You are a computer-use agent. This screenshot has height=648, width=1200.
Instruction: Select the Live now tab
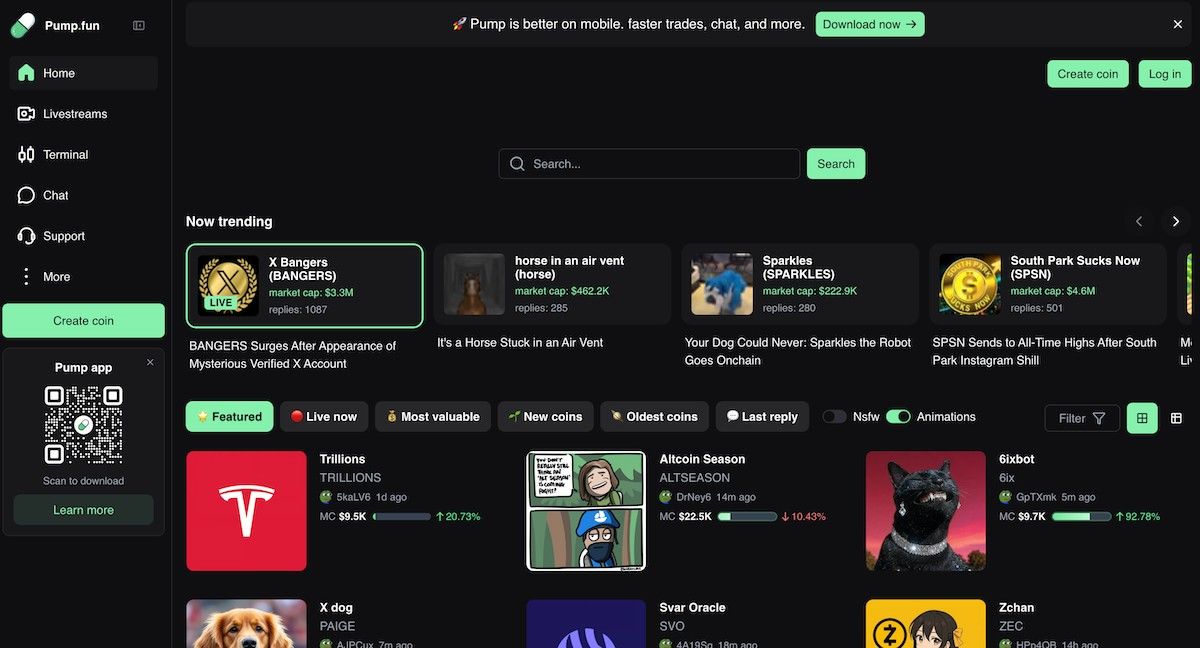tap(324, 417)
